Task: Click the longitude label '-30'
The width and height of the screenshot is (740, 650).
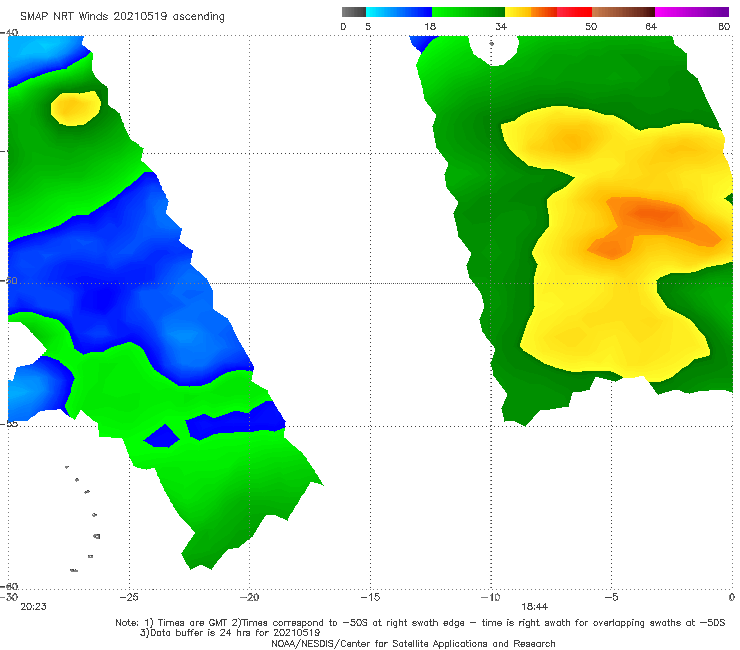Action: [9, 597]
